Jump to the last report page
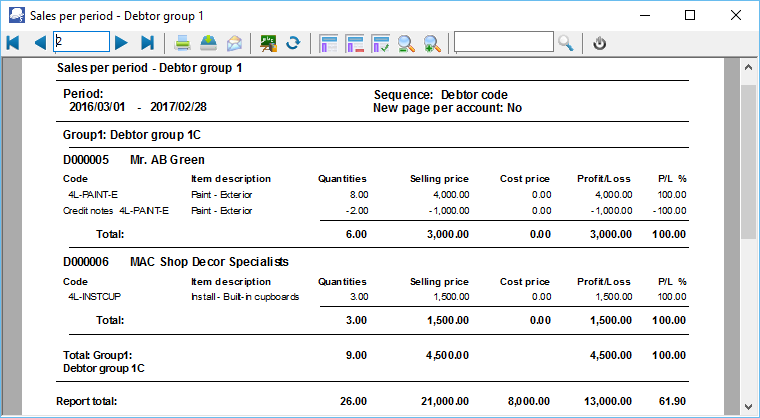Image resolution: width=760 pixels, height=418 pixels. [x=147, y=43]
